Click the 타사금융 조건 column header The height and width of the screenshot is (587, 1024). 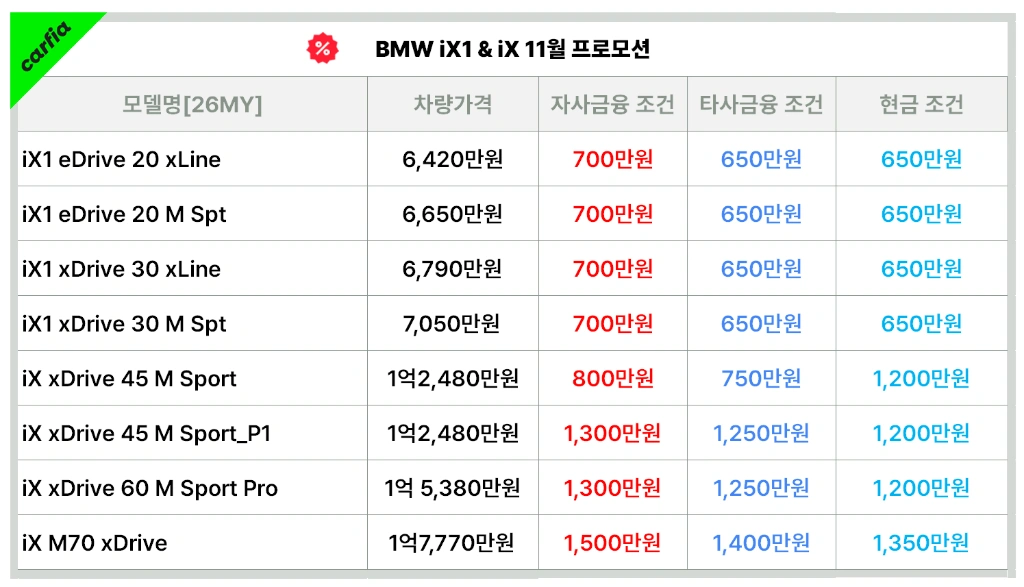[761, 104]
